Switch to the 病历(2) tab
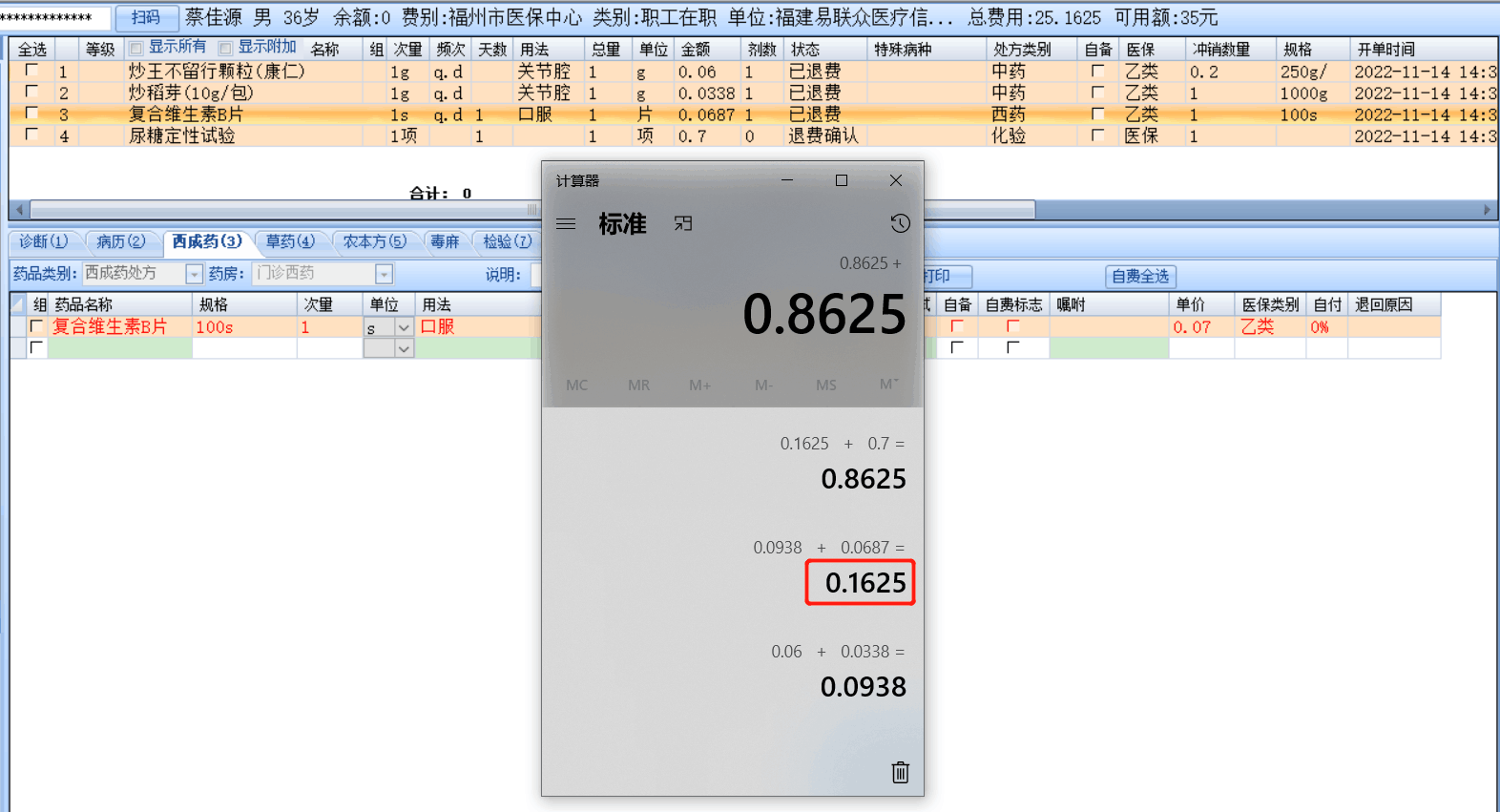This screenshot has height=812, width=1500. coord(121,241)
